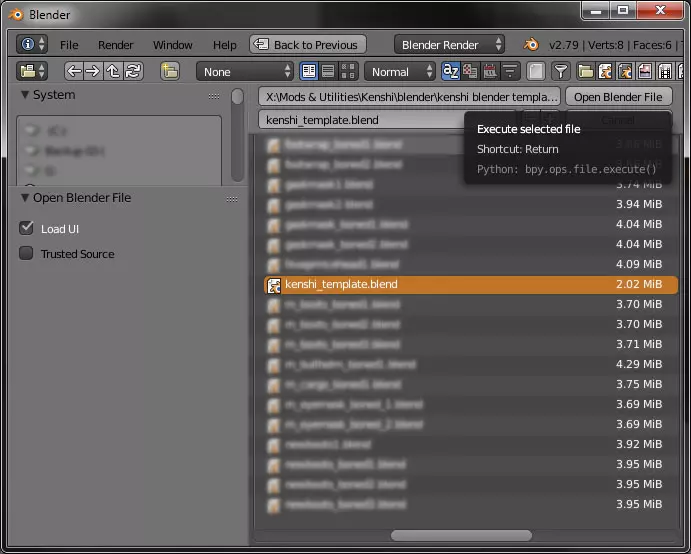Go to parent directory icon

tap(113, 71)
